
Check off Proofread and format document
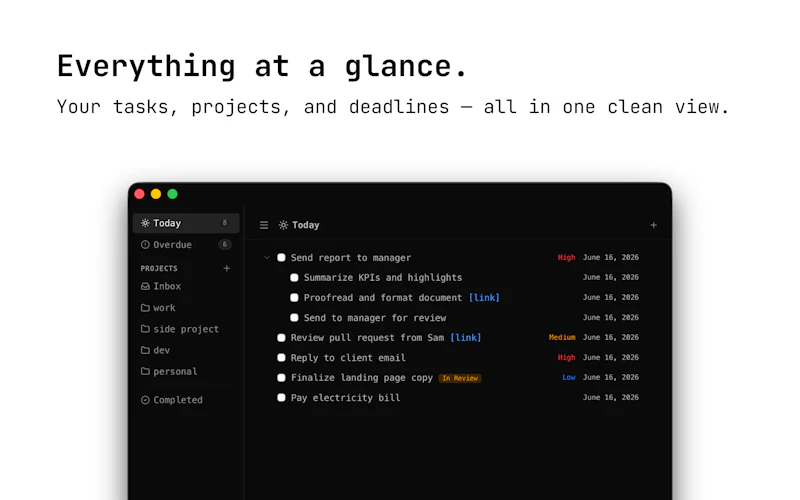pos(294,297)
